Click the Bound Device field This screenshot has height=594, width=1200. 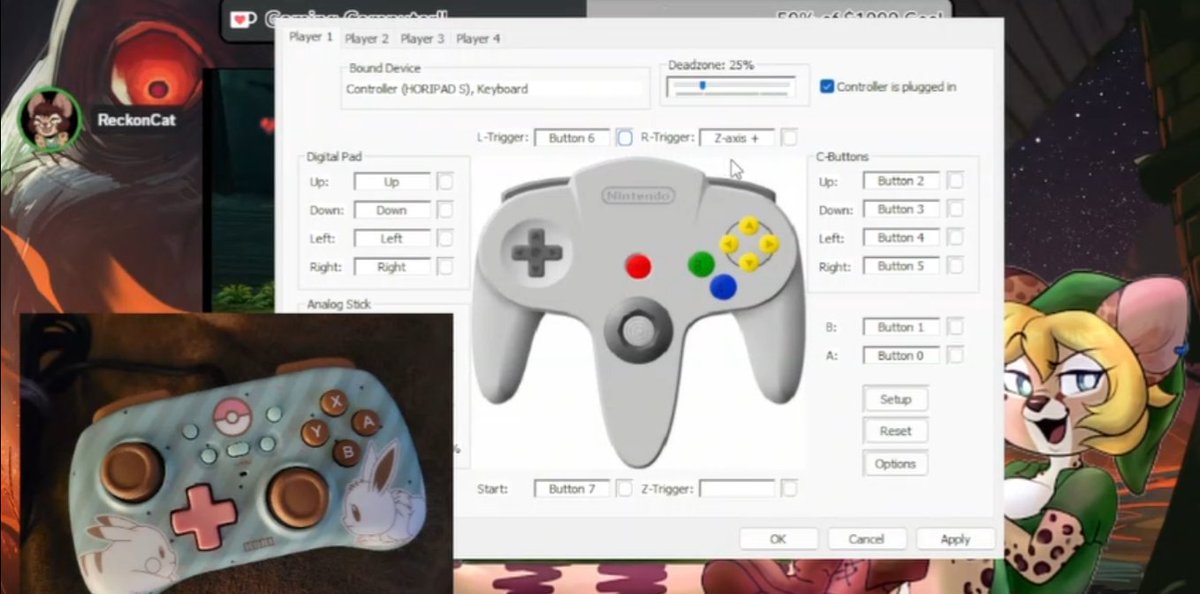(494, 89)
